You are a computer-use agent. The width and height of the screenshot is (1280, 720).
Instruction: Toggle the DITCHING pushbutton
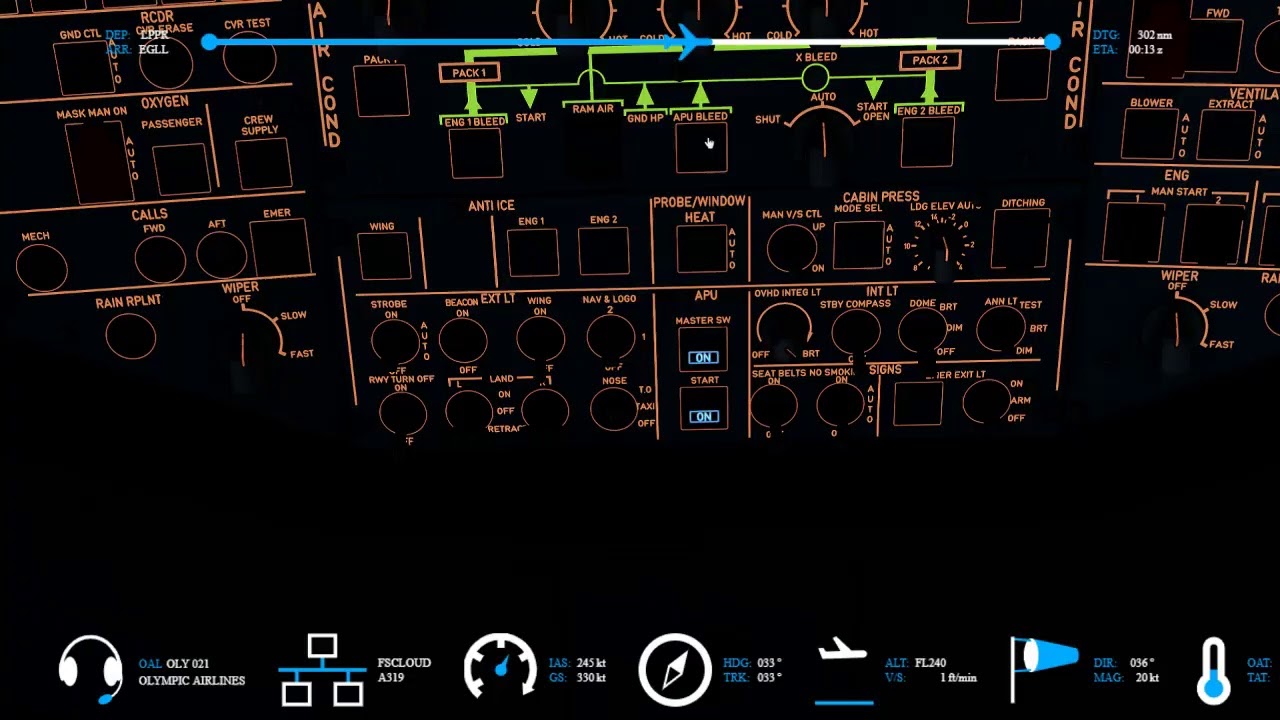(x=1022, y=241)
